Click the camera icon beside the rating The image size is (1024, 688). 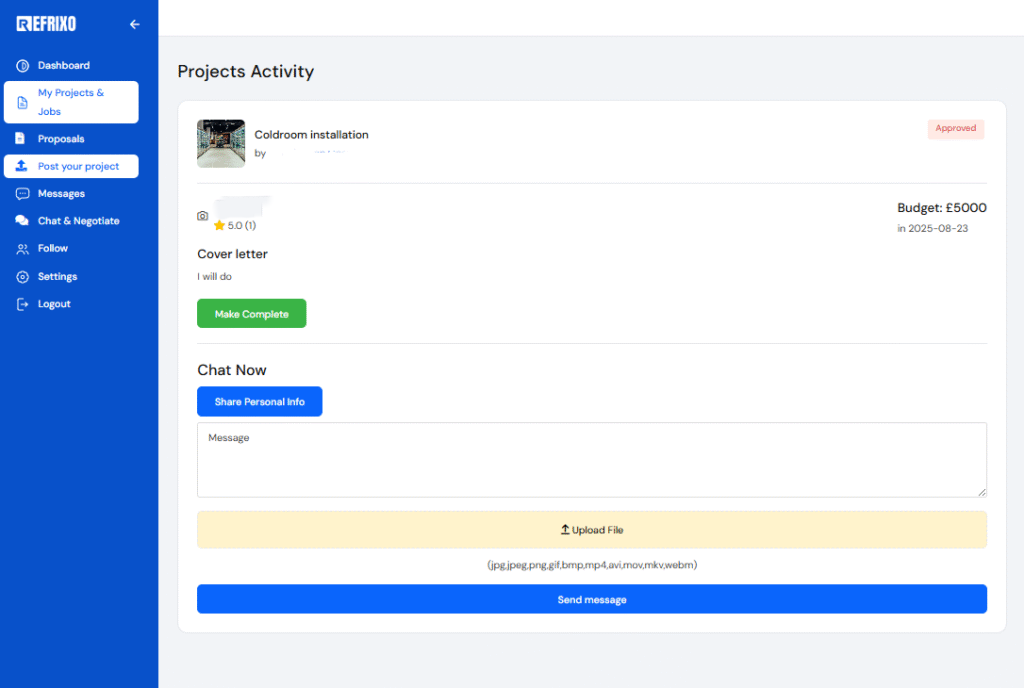pos(203,216)
